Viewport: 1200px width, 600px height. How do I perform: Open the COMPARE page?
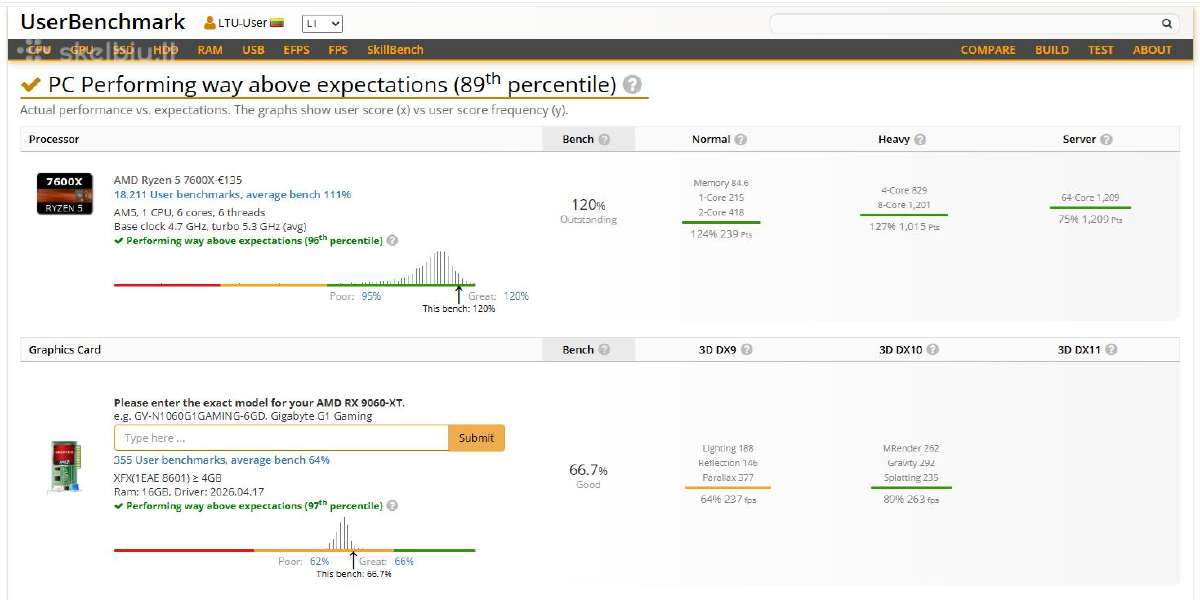(x=988, y=50)
